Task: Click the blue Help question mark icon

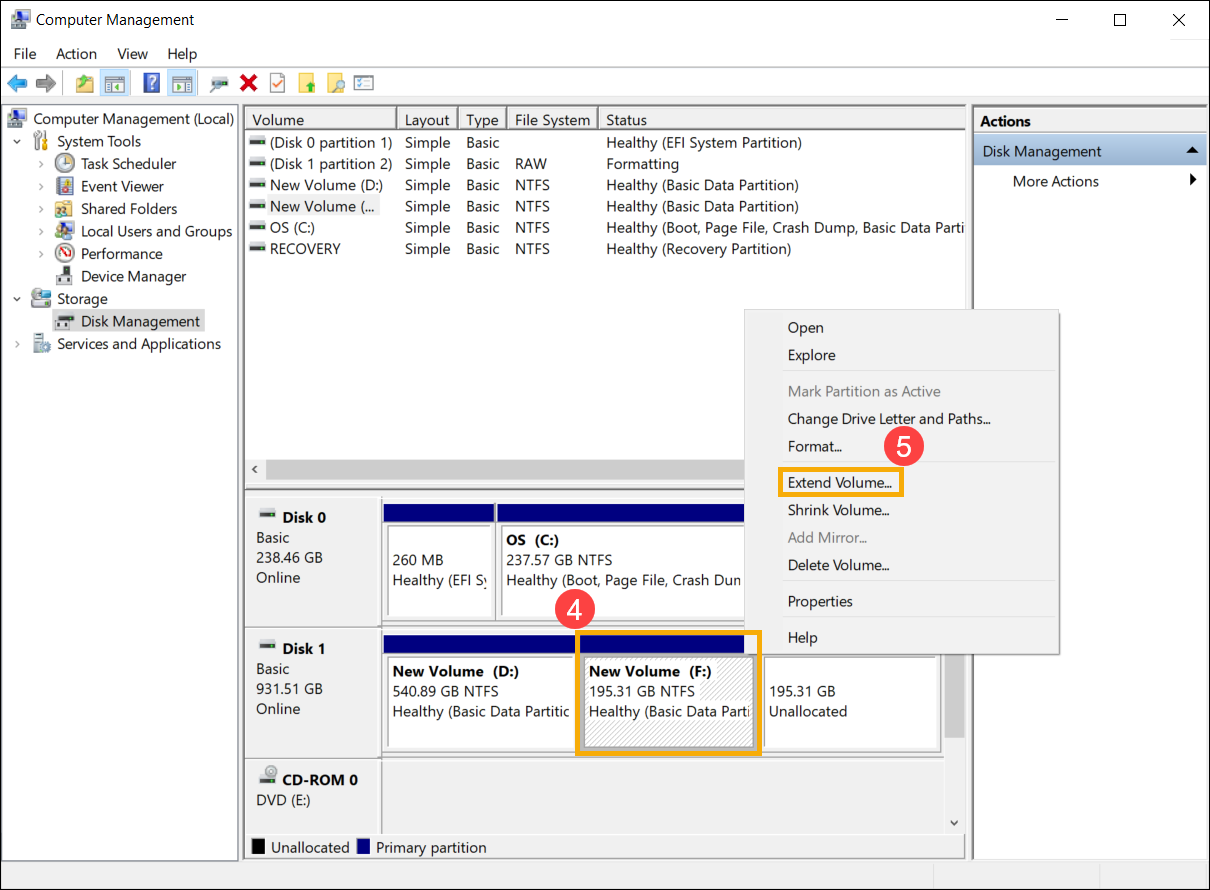Action: [151, 84]
